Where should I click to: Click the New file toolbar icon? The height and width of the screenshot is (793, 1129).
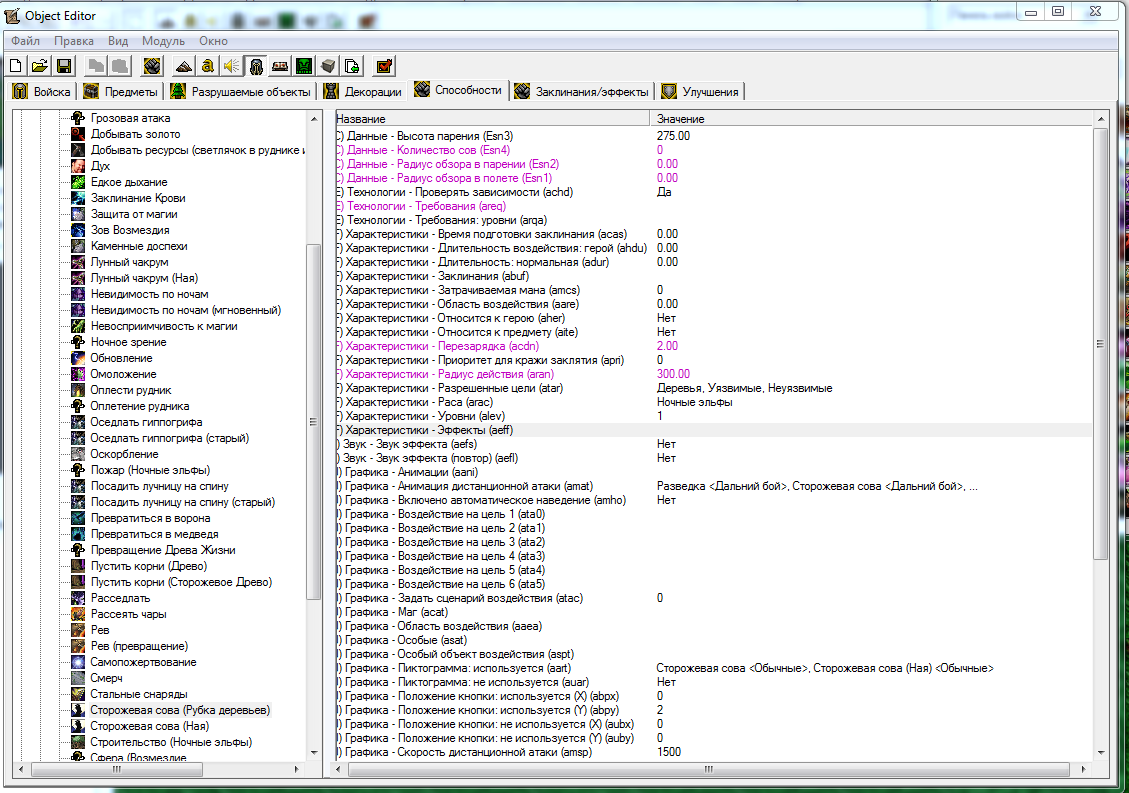pyautogui.click(x=16, y=66)
